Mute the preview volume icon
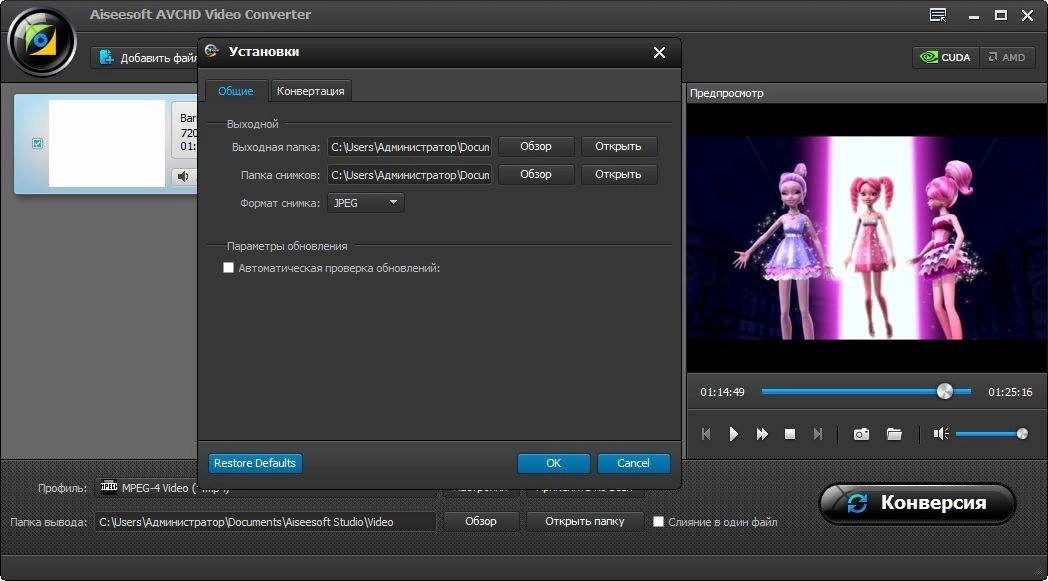The height and width of the screenshot is (581, 1048). [941, 434]
